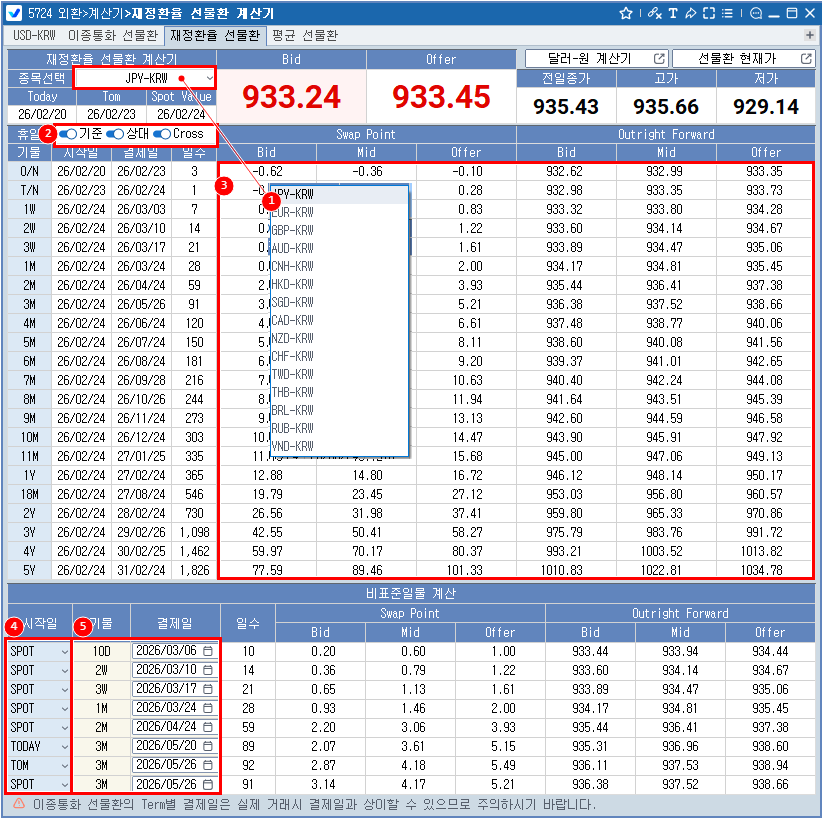Viewport: 823px width, 819px height.
Task: Click the favorites star icon in title bar
Action: (x=626, y=13)
